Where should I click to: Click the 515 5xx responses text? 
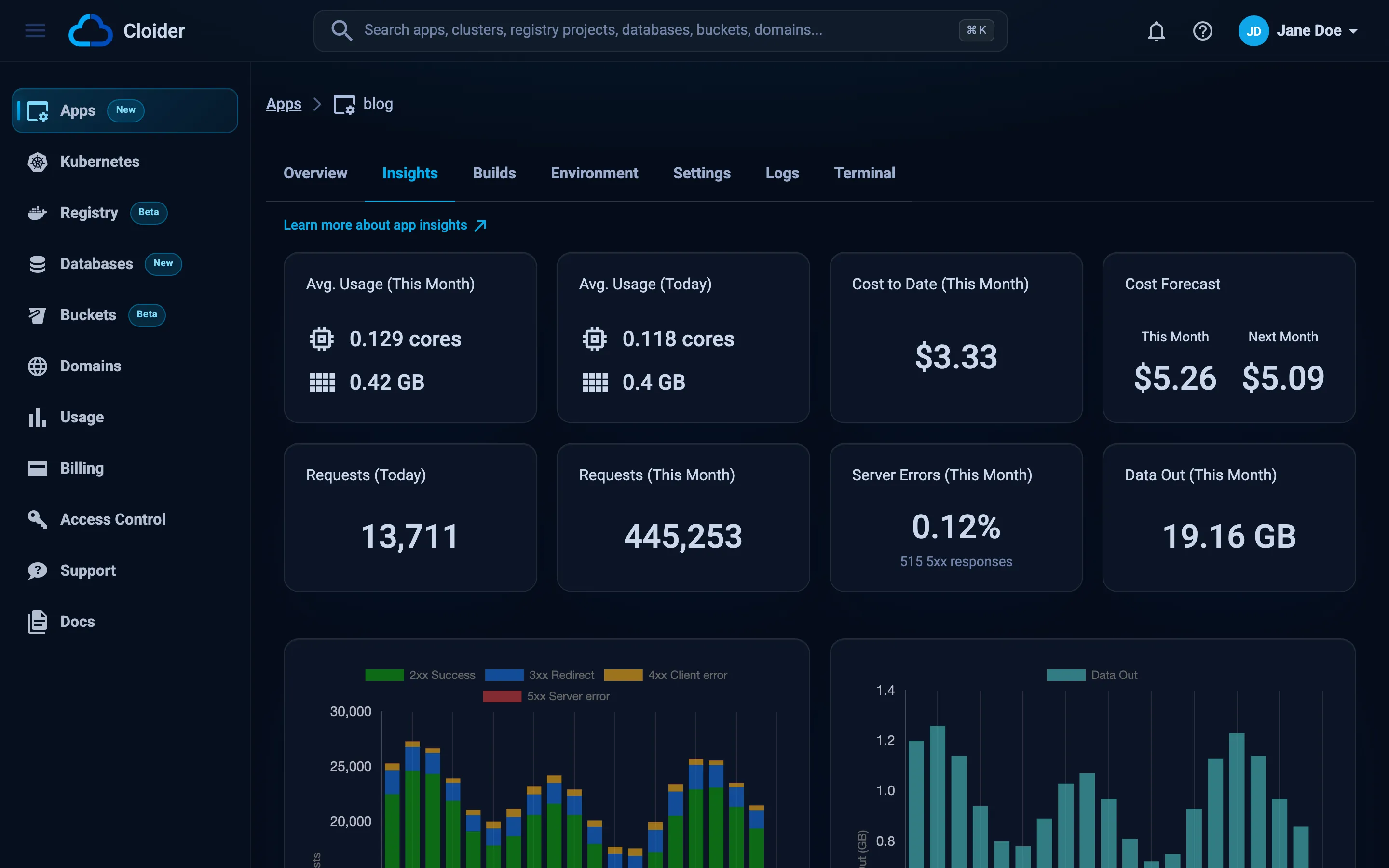(955, 561)
